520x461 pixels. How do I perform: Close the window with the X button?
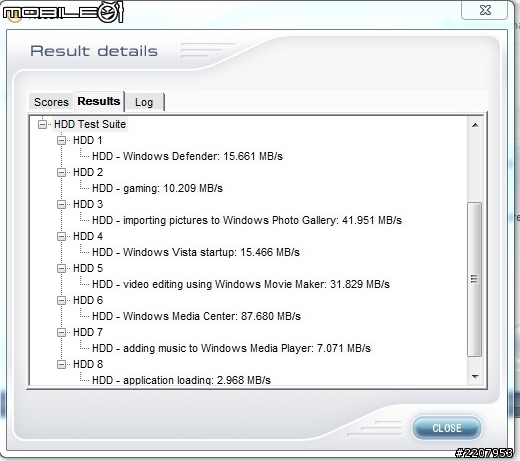tap(485, 10)
